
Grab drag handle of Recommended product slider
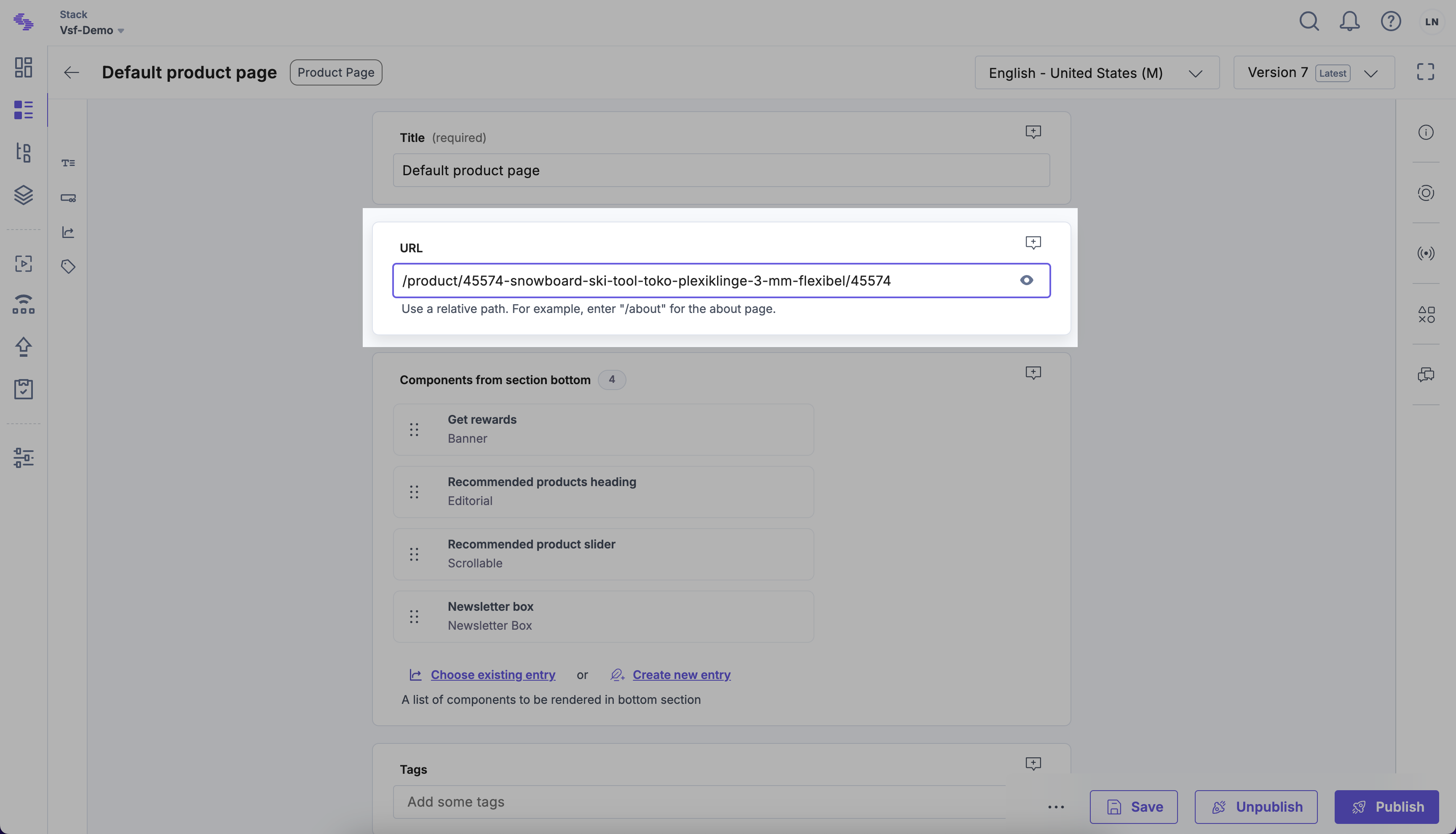point(414,554)
